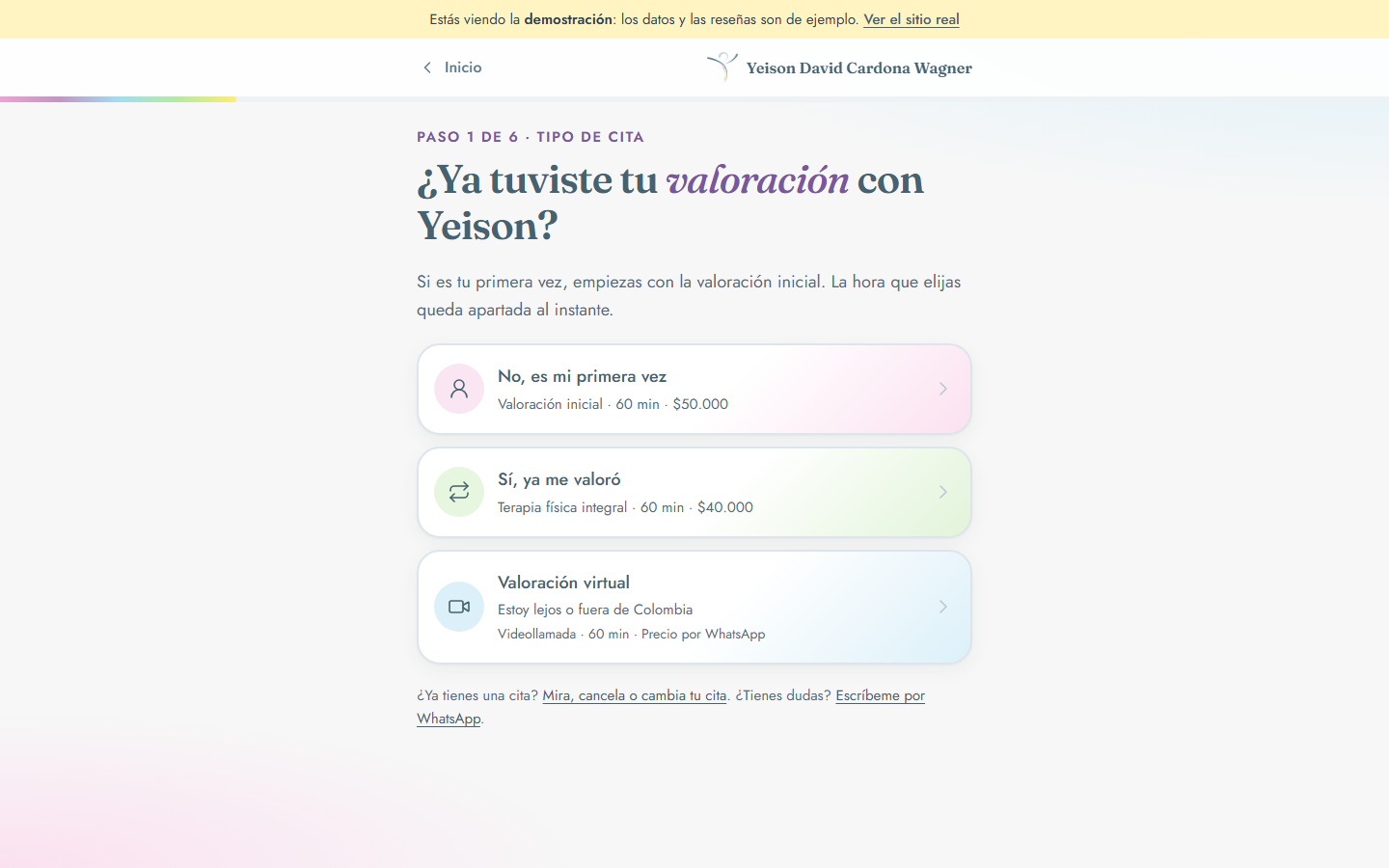The image size is (1389, 868).
Task: Click 'PASO 1 DE 6 · TIPO DE CITA' label
Action: [531, 137]
